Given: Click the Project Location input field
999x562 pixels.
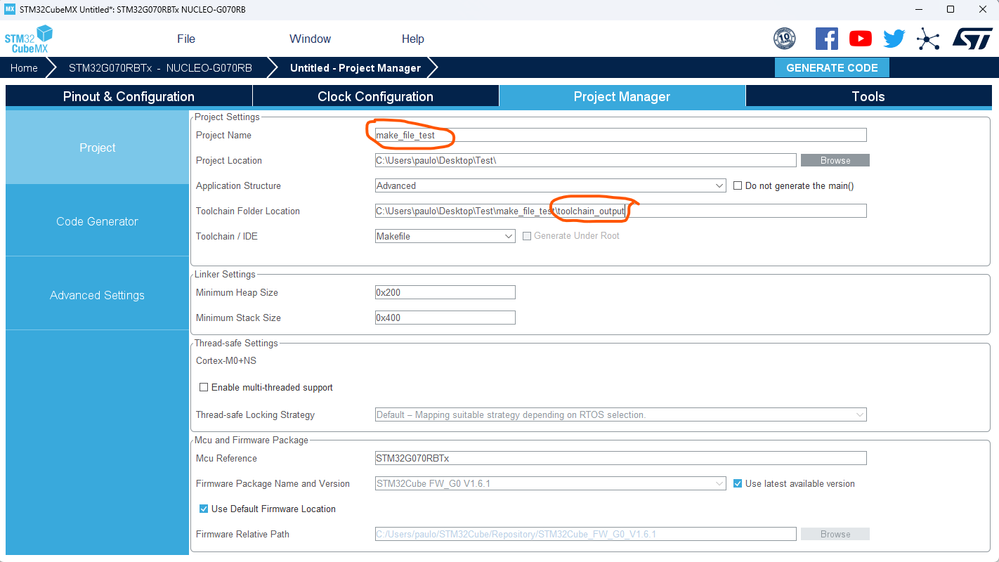Looking at the screenshot, I should point(586,161).
